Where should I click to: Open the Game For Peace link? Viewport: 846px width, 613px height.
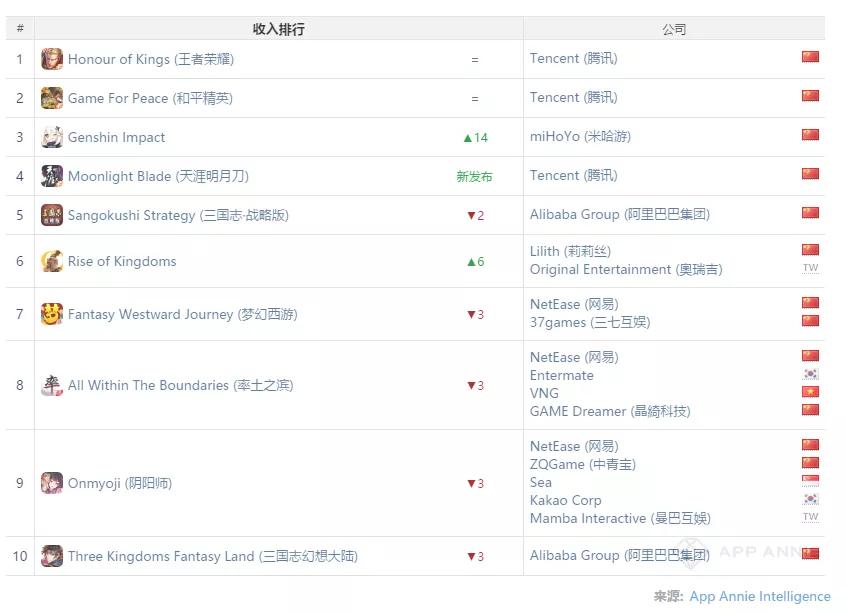(151, 98)
